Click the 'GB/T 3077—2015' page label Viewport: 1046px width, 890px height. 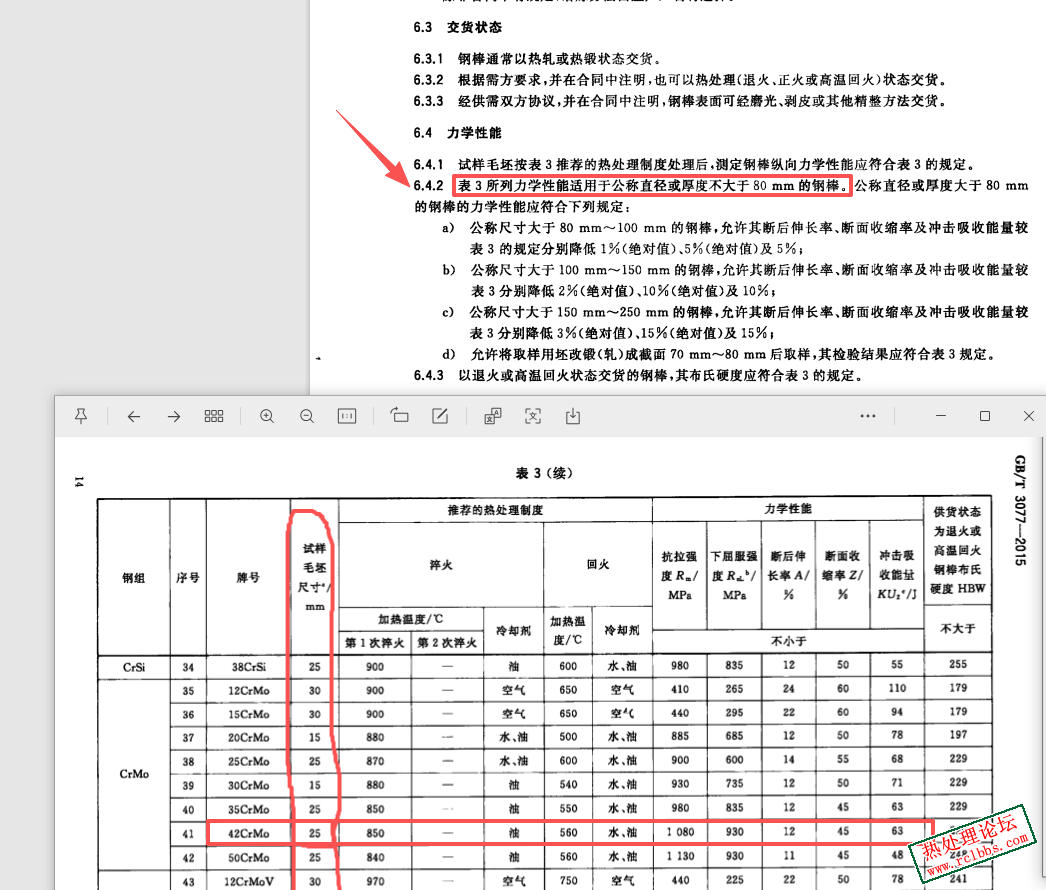[x=1020, y=510]
